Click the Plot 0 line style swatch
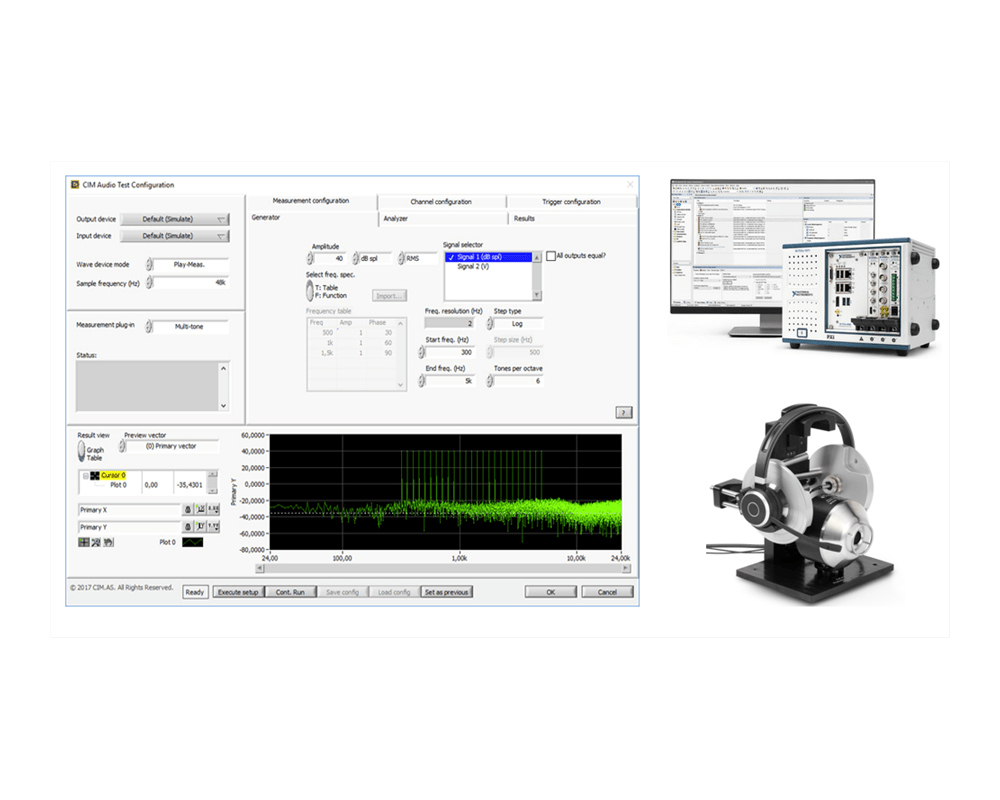Screen dimensions: 1000x800 click(192, 542)
